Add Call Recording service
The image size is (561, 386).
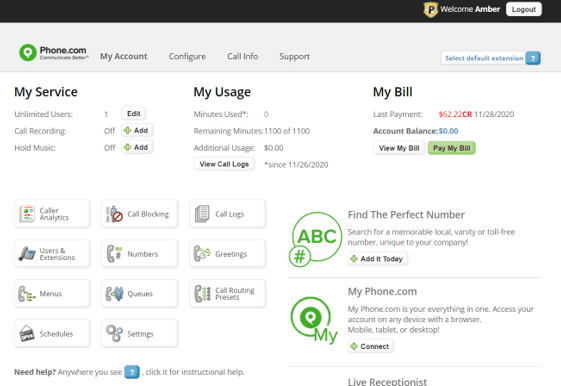click(x=137, y=130)
